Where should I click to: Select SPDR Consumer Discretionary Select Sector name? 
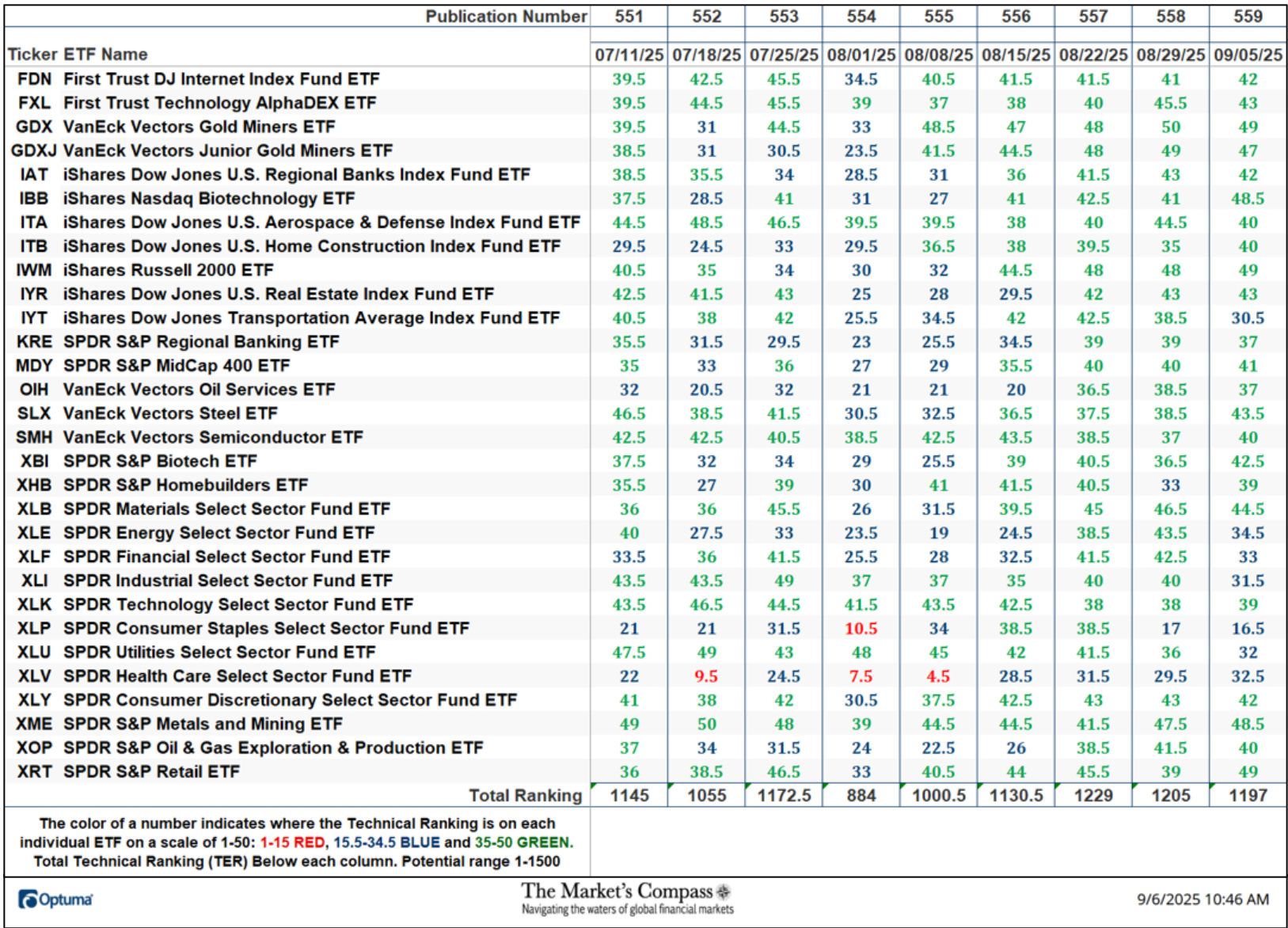point(290,700)
